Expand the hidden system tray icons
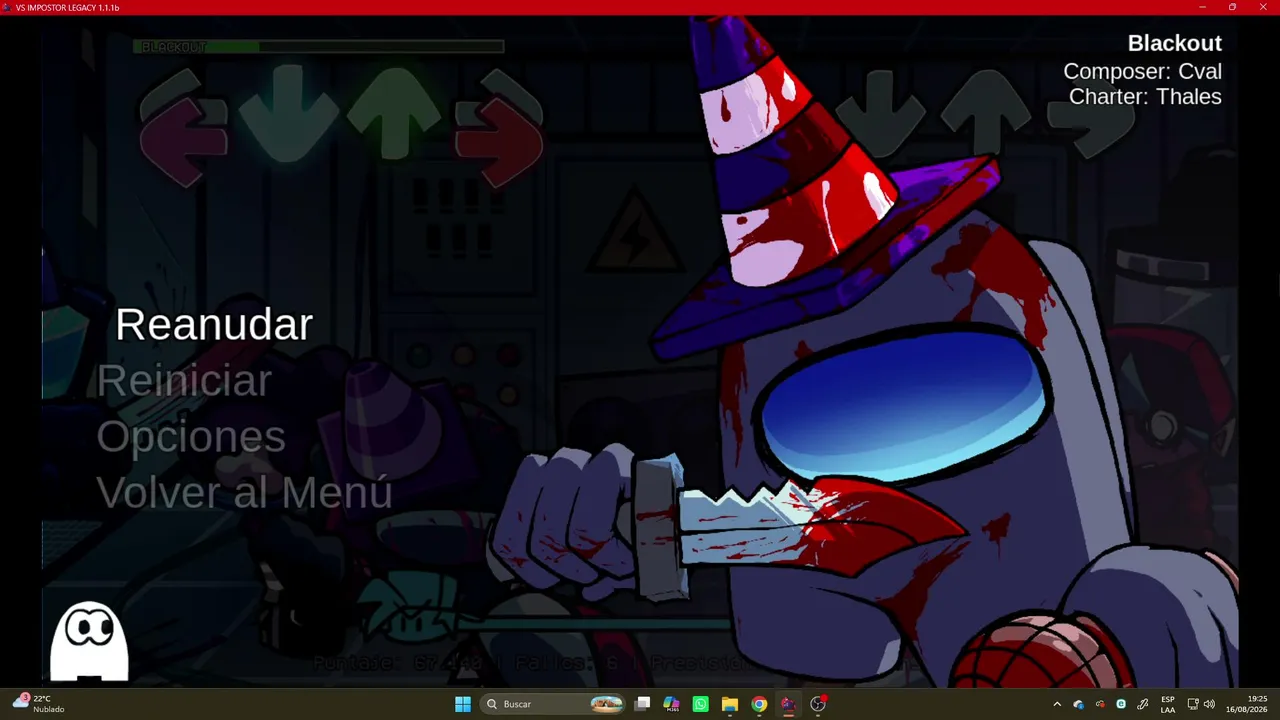This screenshot has height=720, width=1280. coord(1057,704)
